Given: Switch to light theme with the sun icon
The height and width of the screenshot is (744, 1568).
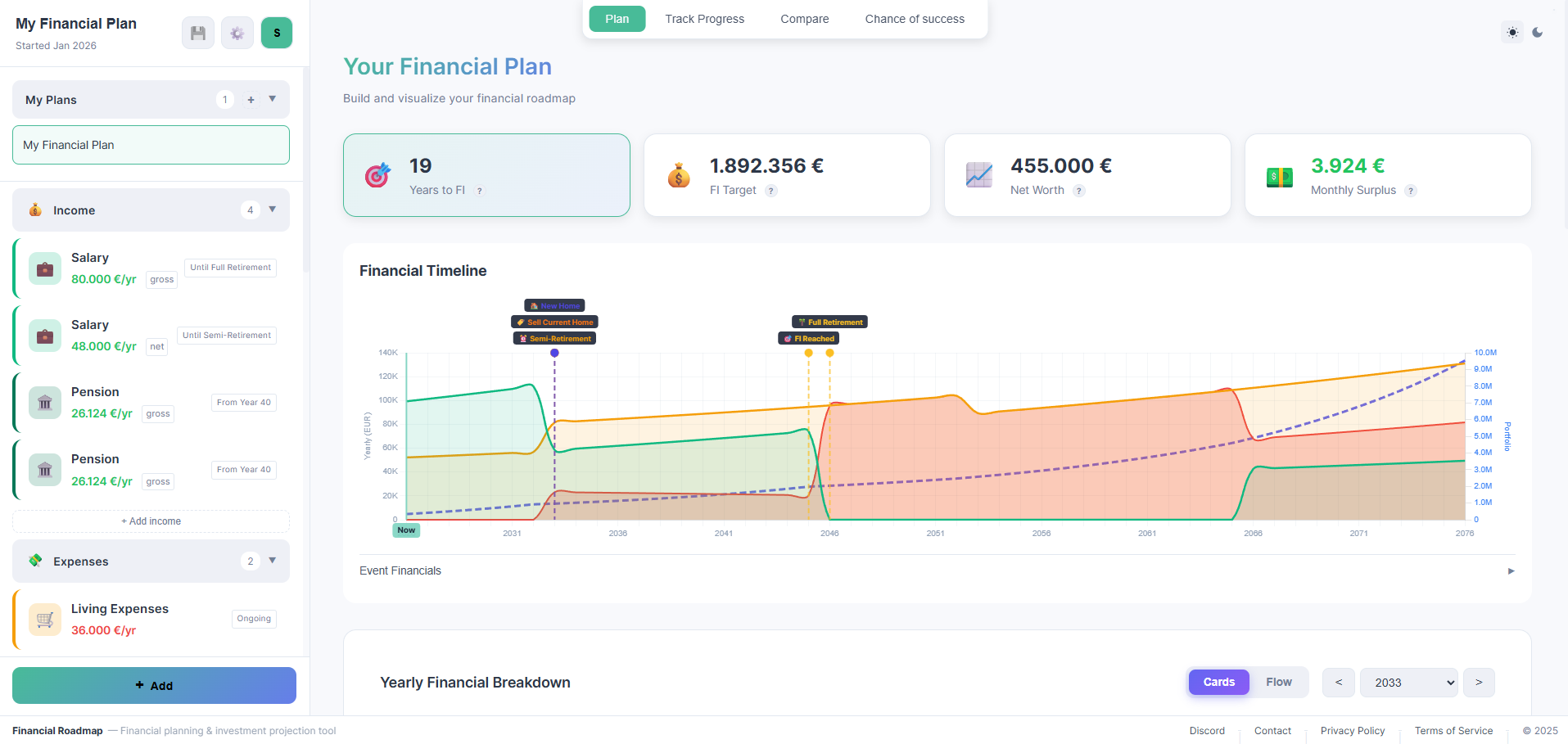Looking at the screenshot, I should click(x=1512, y=32).
